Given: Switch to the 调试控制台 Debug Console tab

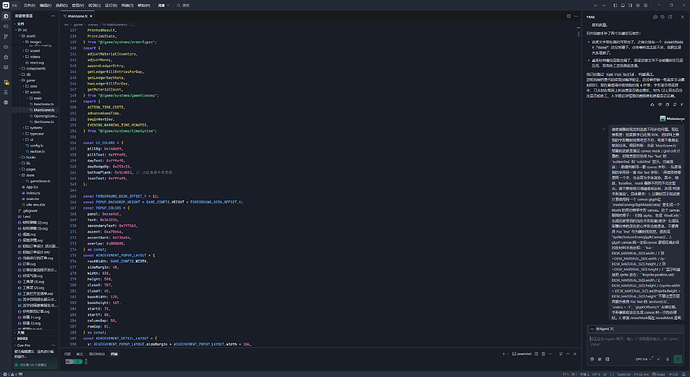Looking at the screenshot, I should tap(97, 354).
